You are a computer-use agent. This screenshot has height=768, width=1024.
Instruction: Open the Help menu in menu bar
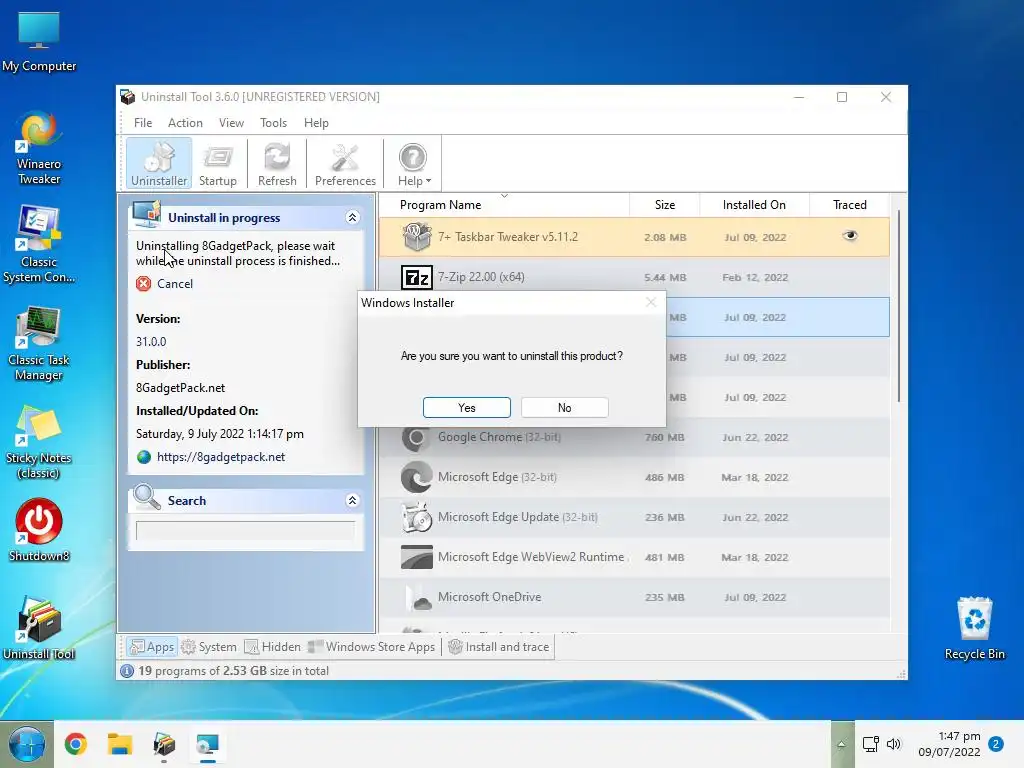point(316,123)
